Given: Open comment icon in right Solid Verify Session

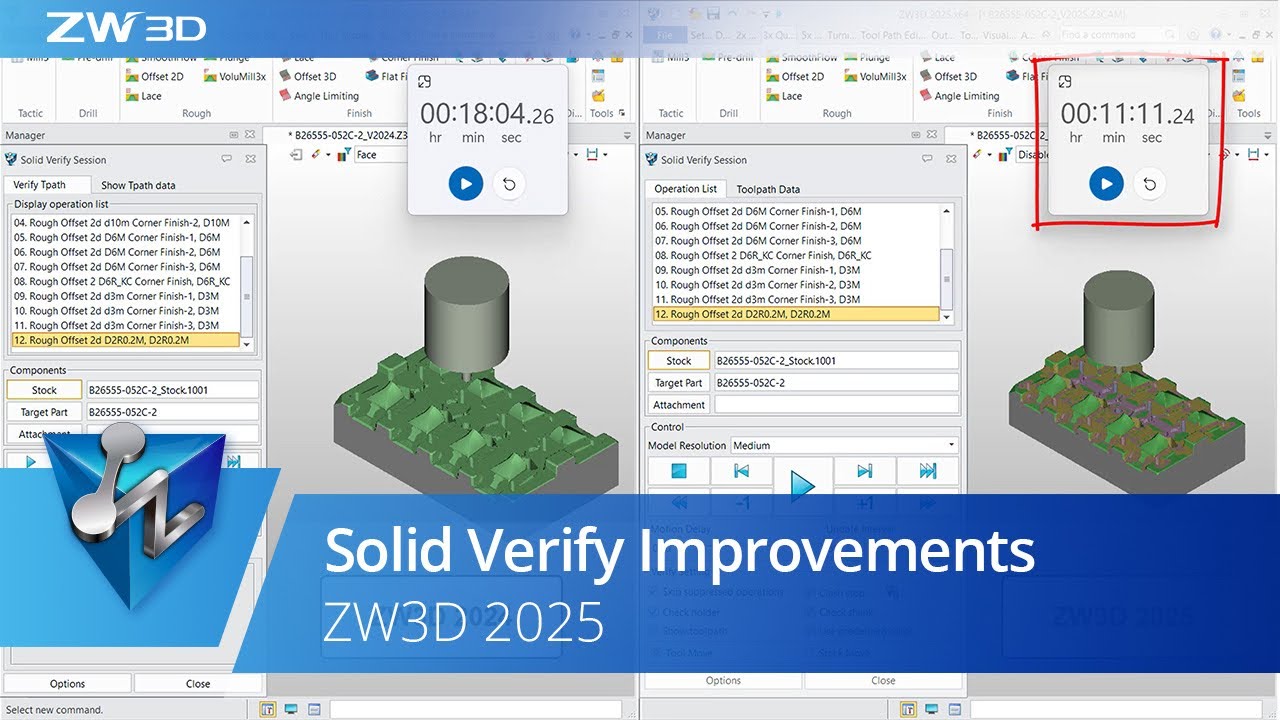Looking at the screenshot, I should click(x=928, y=158).
